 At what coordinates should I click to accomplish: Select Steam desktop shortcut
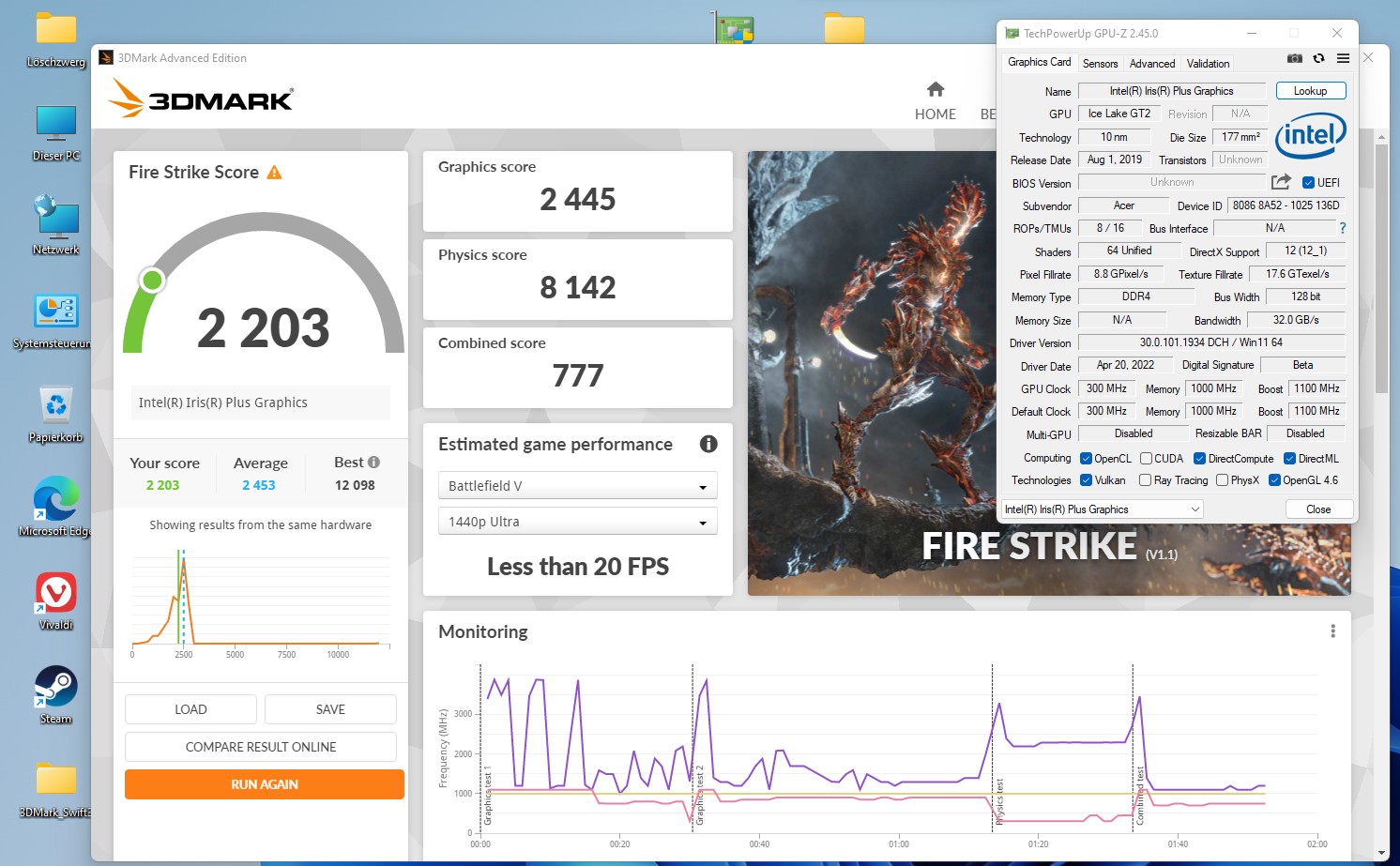pos(56,695)
